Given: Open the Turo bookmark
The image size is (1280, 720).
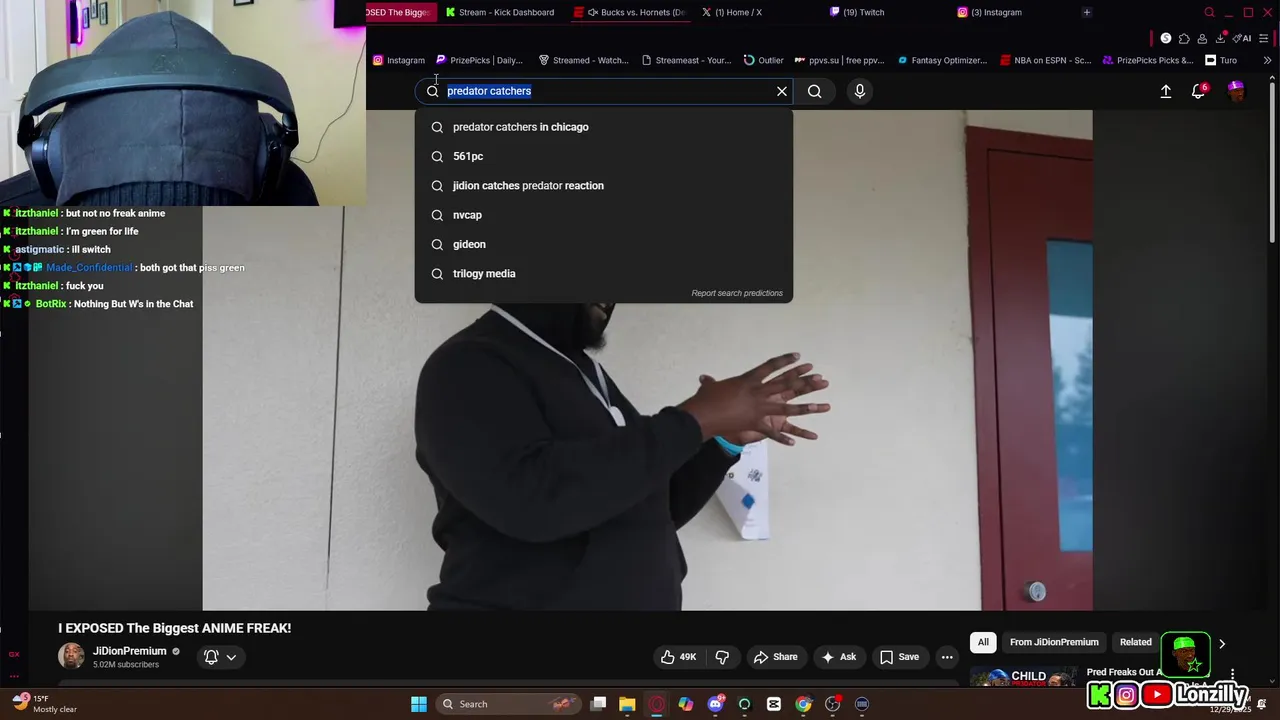Looking at the screenshot, I should click(x=1221, y=60).
